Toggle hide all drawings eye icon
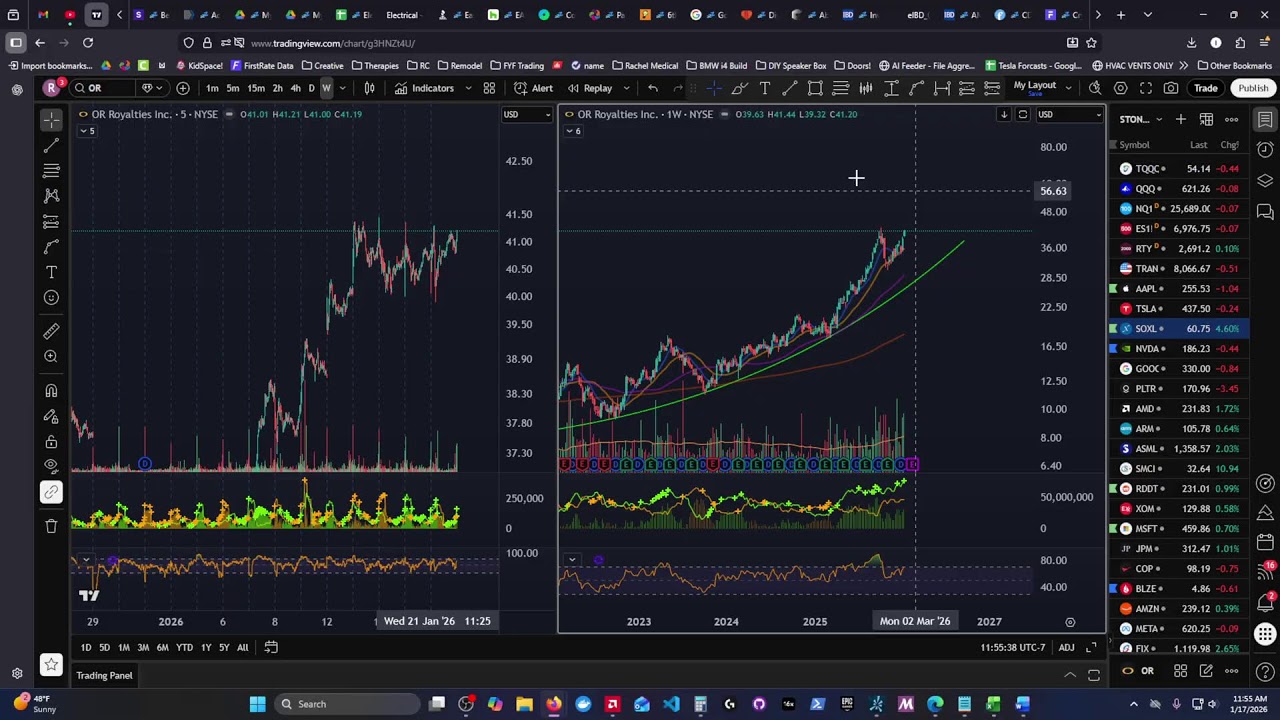Image resolution: width=1280 pixels, height=720 pixels. (51, 466)
